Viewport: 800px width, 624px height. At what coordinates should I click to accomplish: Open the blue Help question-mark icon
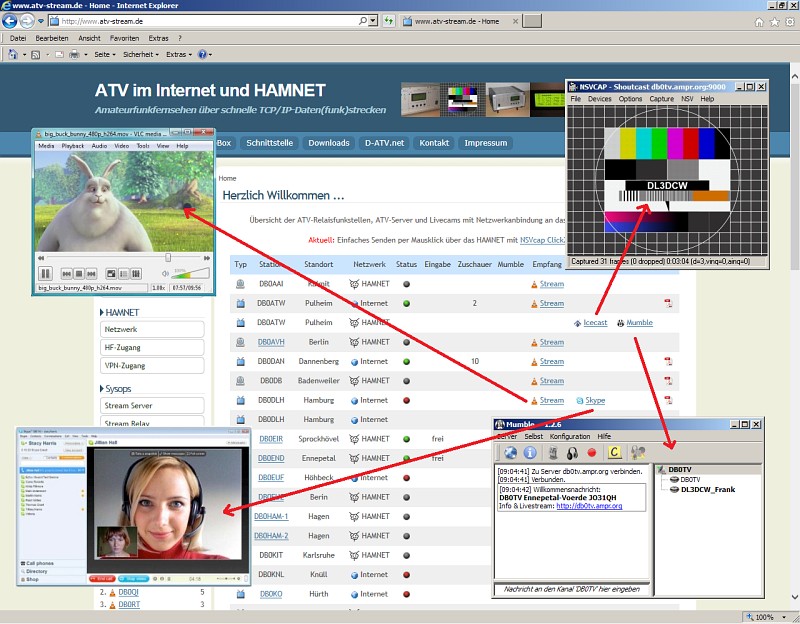tap(203, 54)
